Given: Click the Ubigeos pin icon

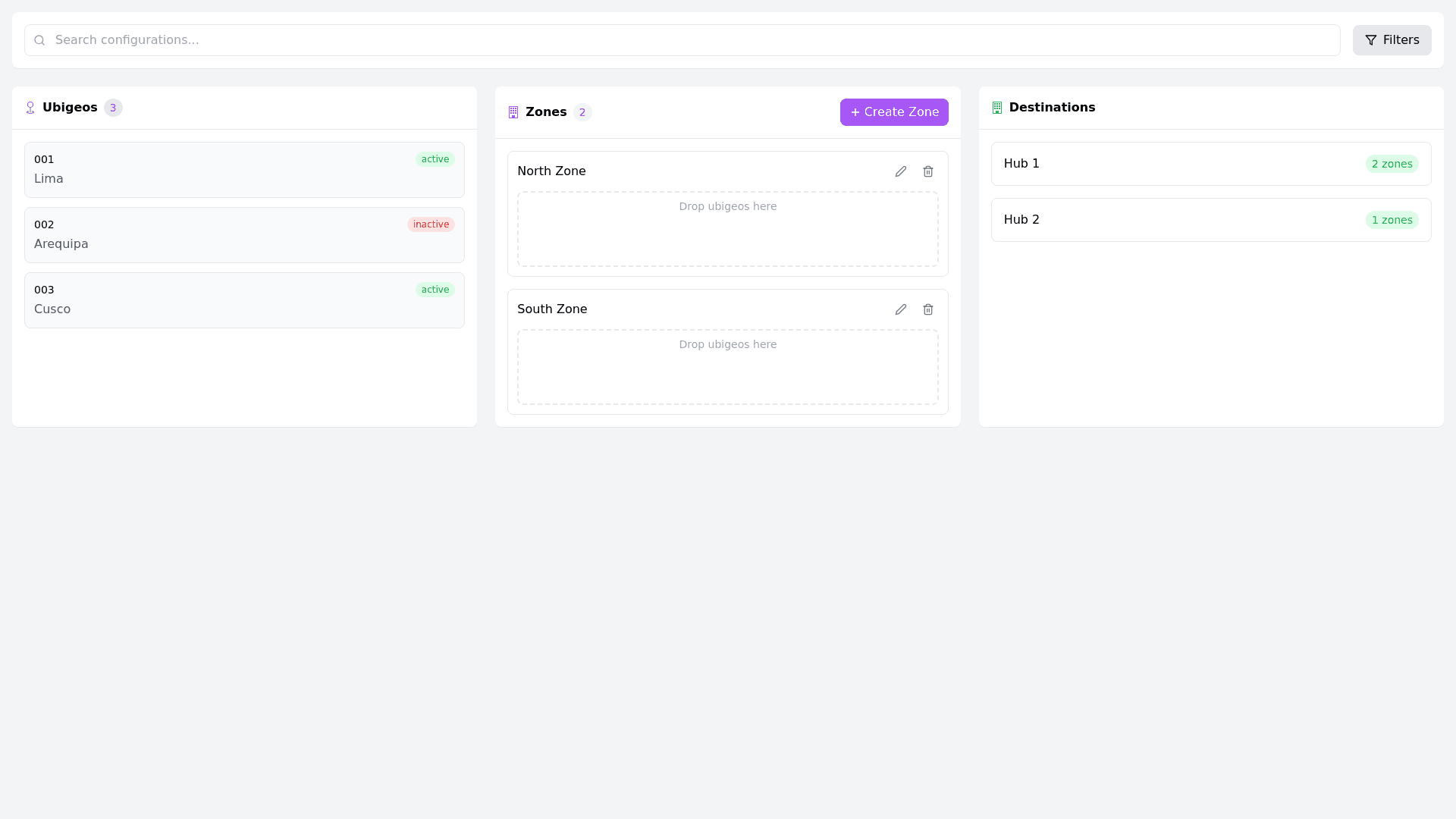Looking at the screenshot, I should pos(30,108).
